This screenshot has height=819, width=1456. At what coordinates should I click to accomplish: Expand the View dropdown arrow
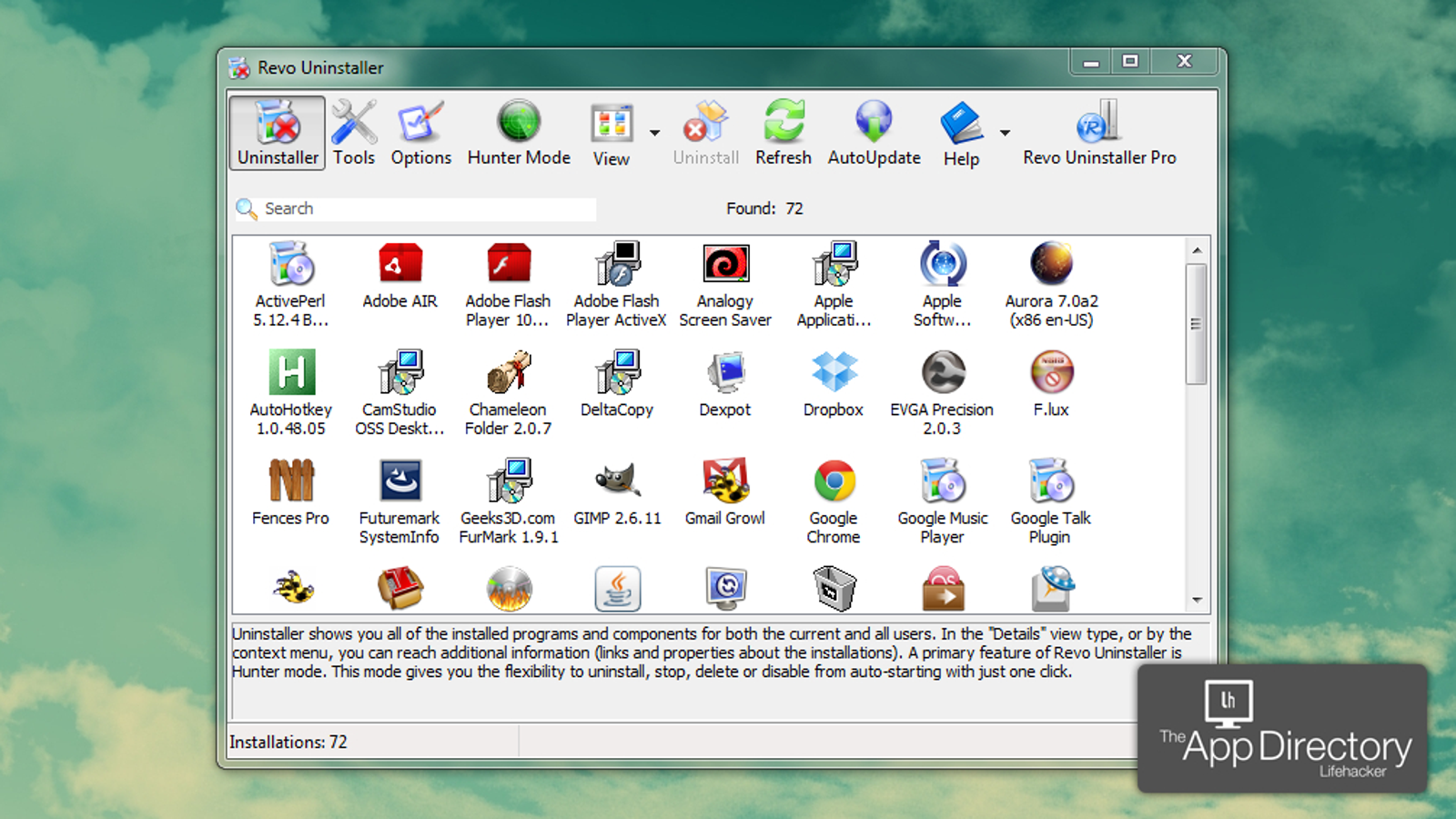tap(654, 133)
